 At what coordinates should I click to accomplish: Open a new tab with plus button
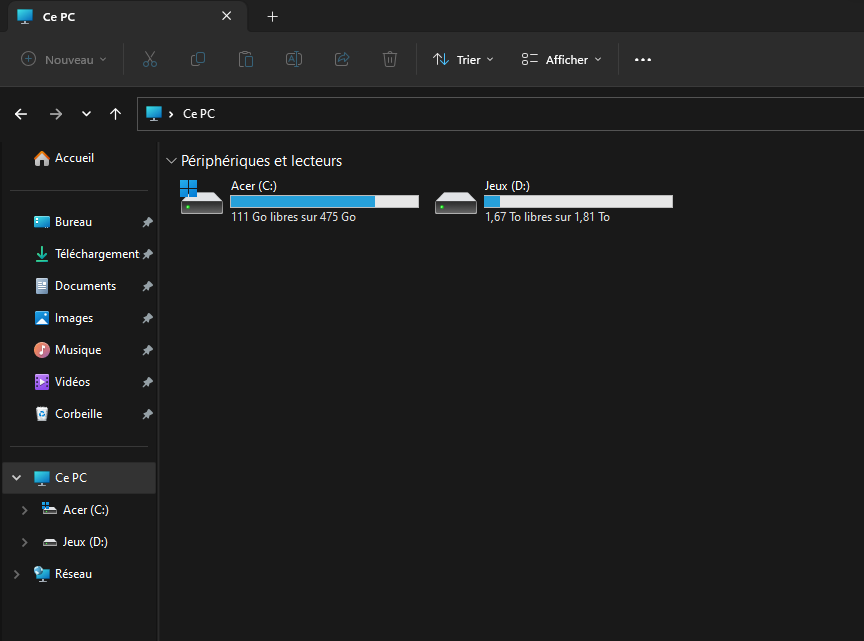[x=272, y=17]
